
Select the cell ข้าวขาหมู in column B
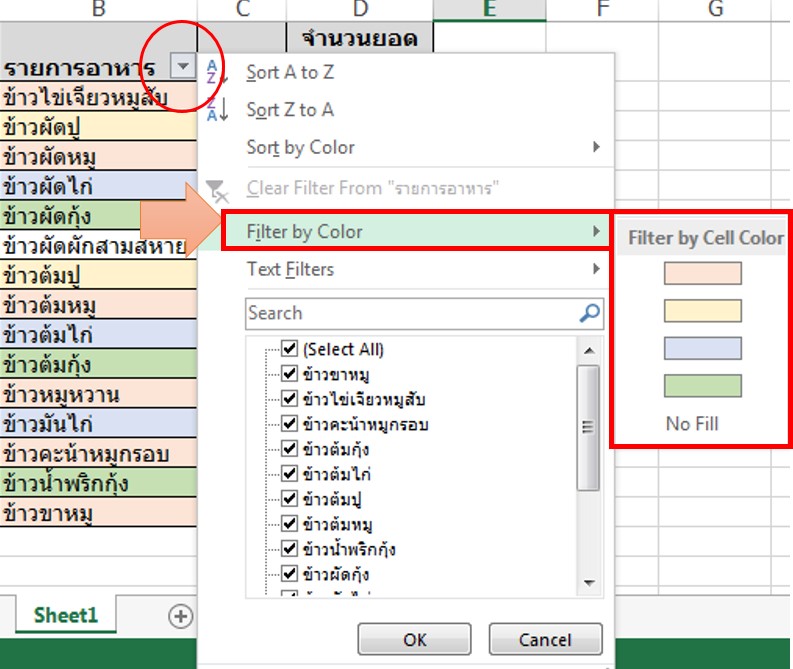pos(98,513)
